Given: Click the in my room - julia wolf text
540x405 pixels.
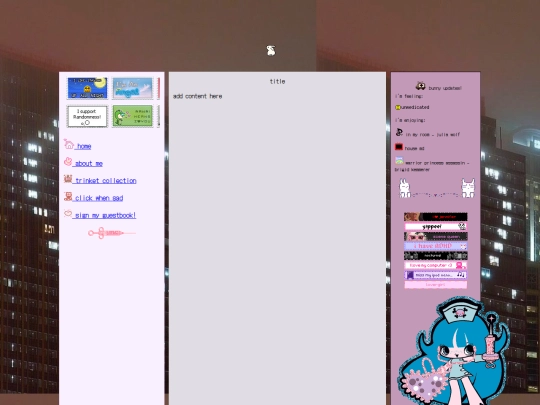Looking at the screenshot, I should (433, 135).
